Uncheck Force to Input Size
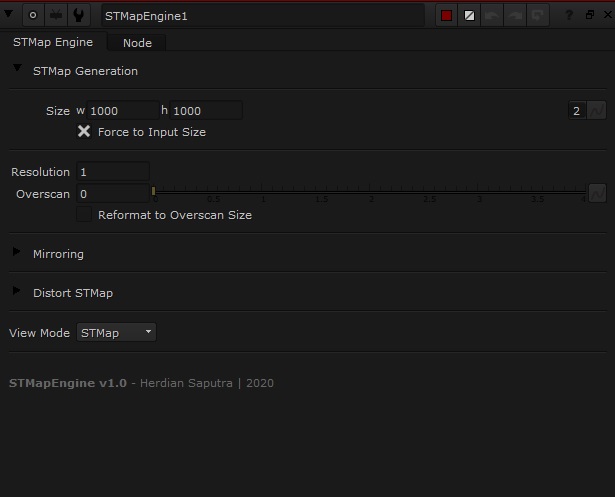This screenshot has height=497, width=615. tap(84, 132)
